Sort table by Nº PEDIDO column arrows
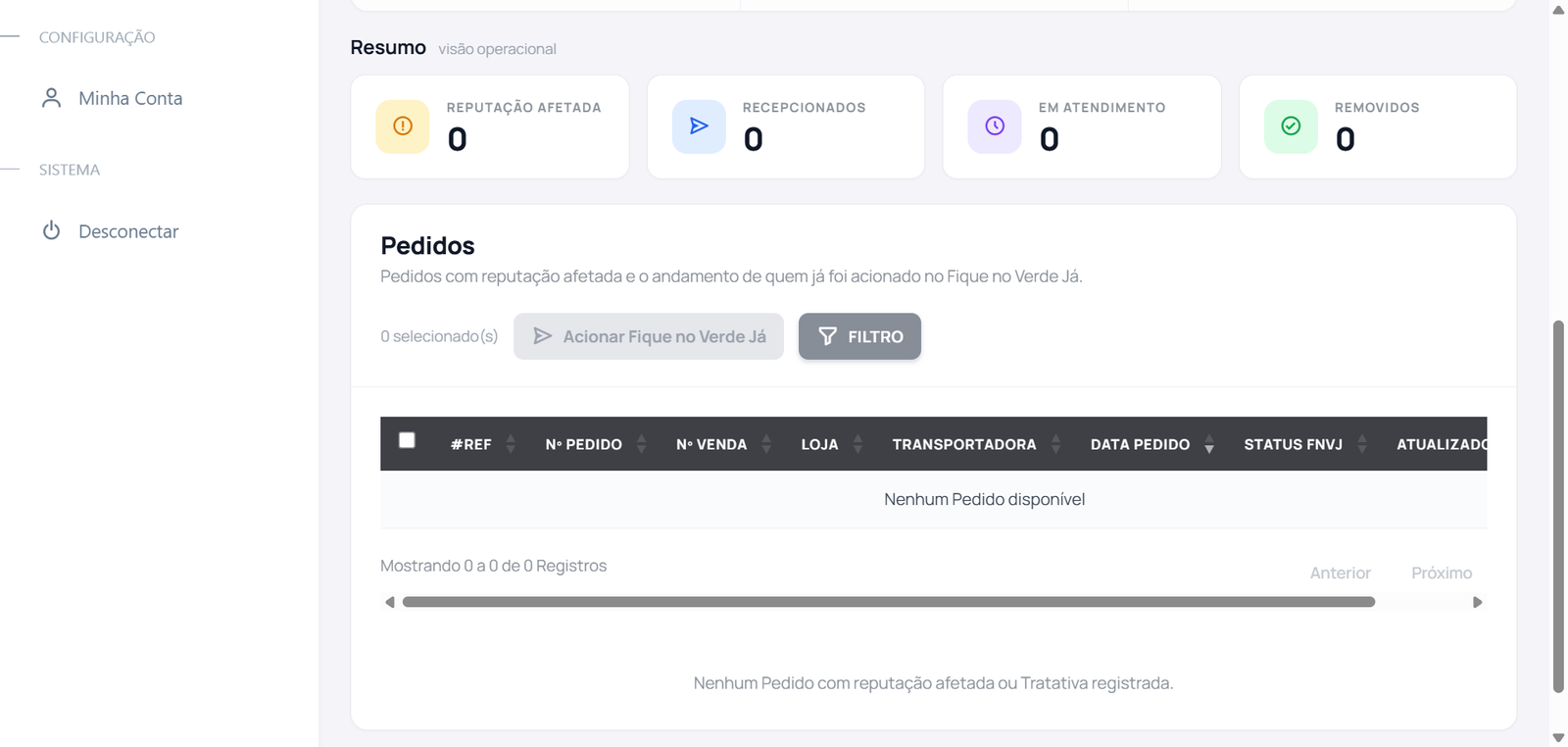 (x=641, y=444)
